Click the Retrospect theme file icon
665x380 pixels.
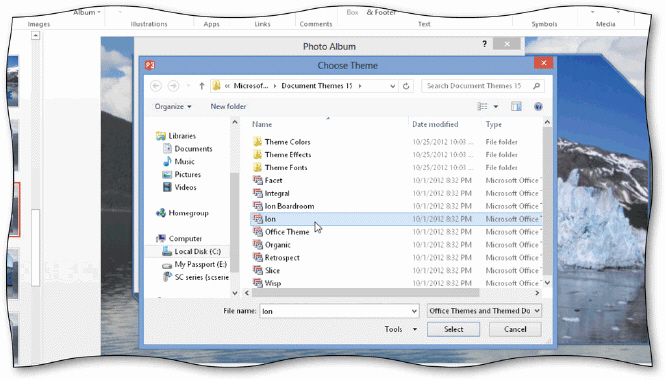257,257
